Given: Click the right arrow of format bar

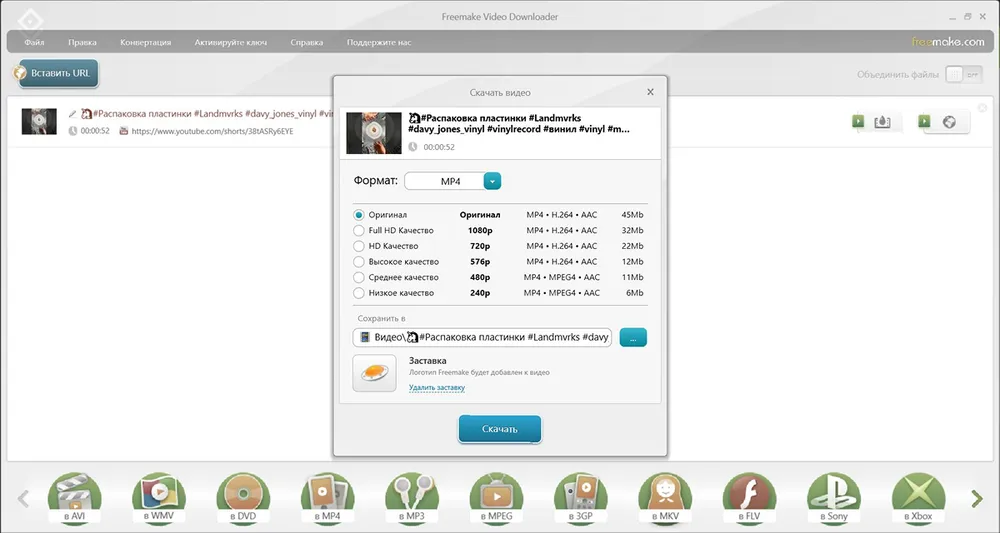Looking at the screenshot, I should point(976,499).
